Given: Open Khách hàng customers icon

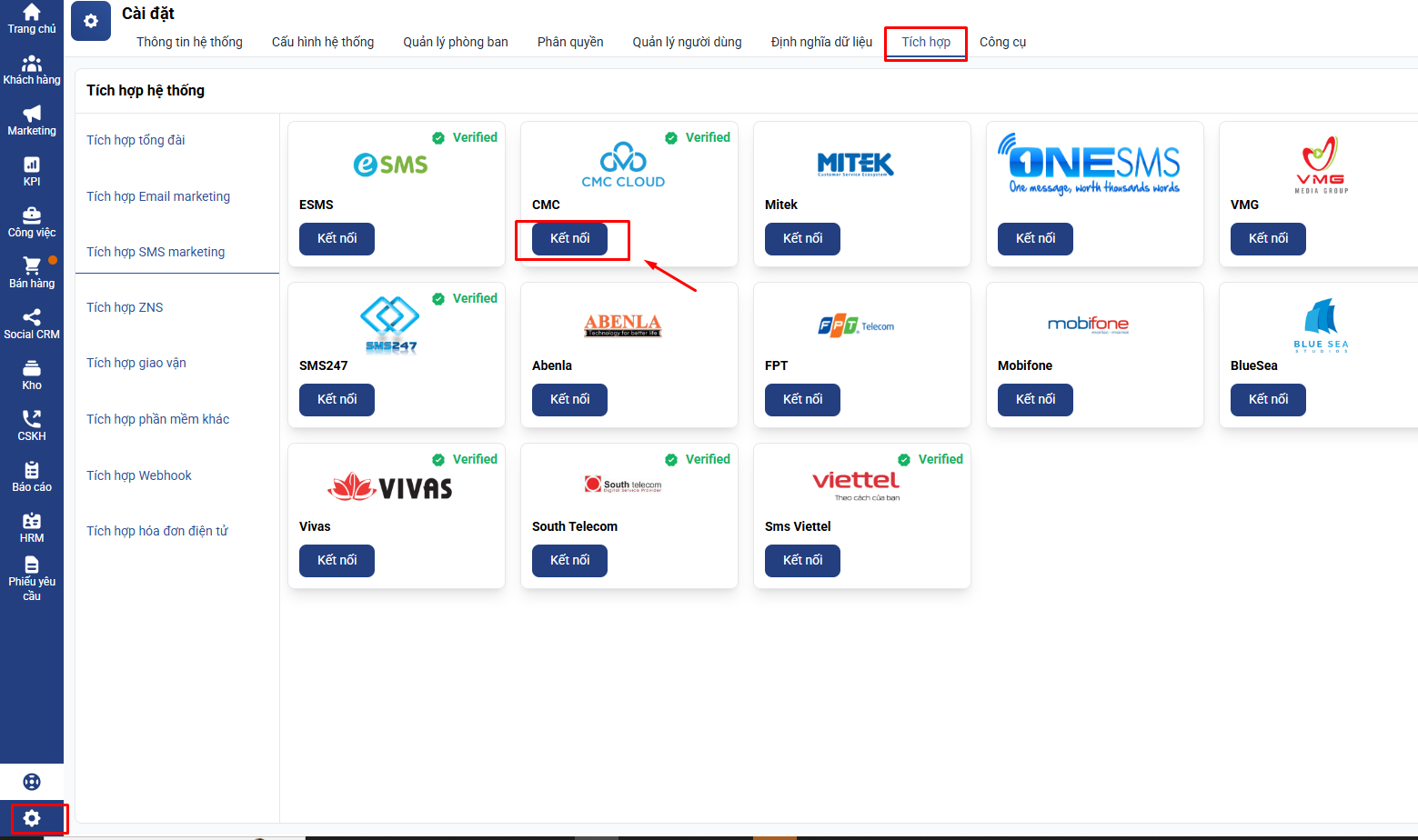Looking at the screenshot, I should (x=32, y=64).
